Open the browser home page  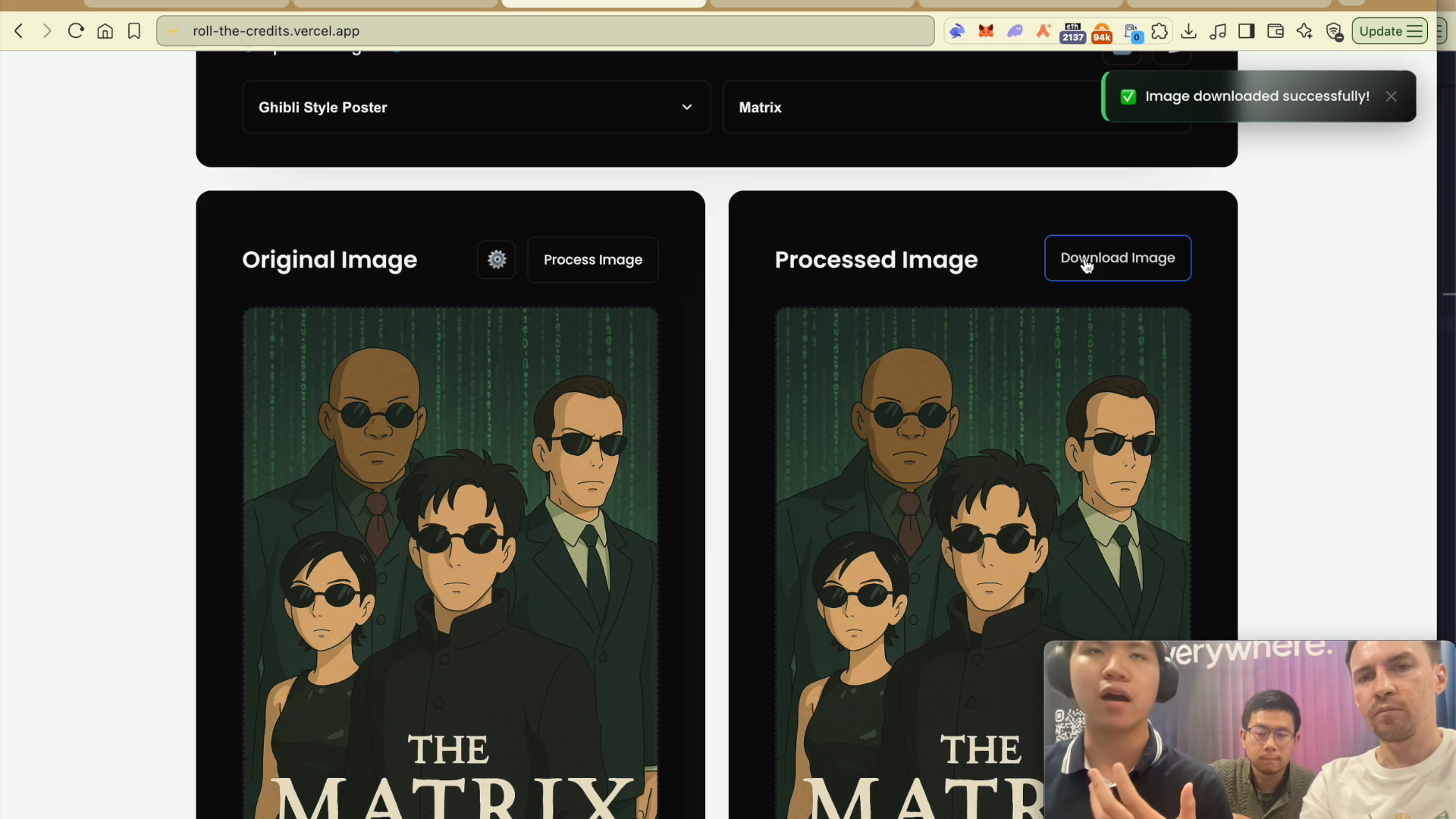click(x=105, y=31)
